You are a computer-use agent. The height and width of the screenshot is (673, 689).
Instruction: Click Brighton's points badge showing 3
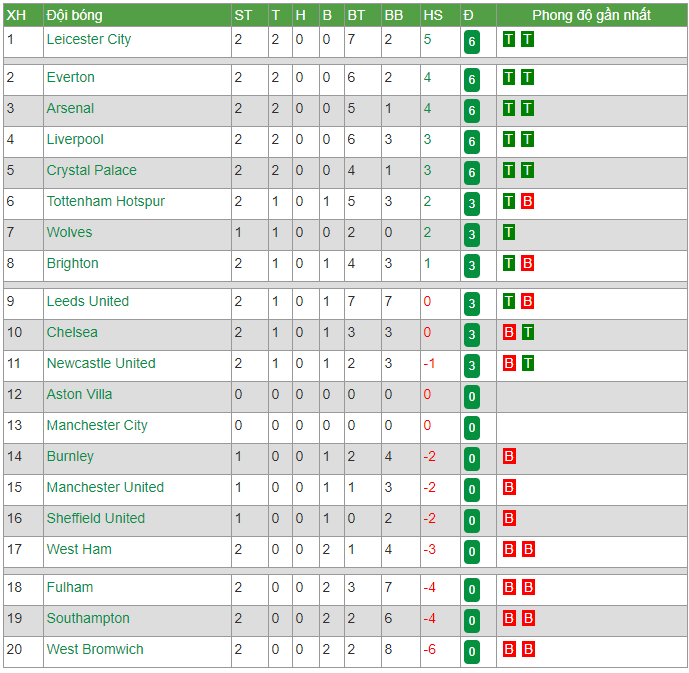[471, 266]
